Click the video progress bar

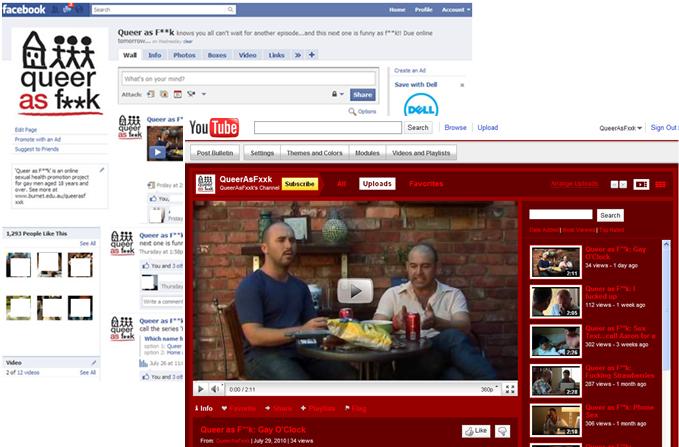350,381
